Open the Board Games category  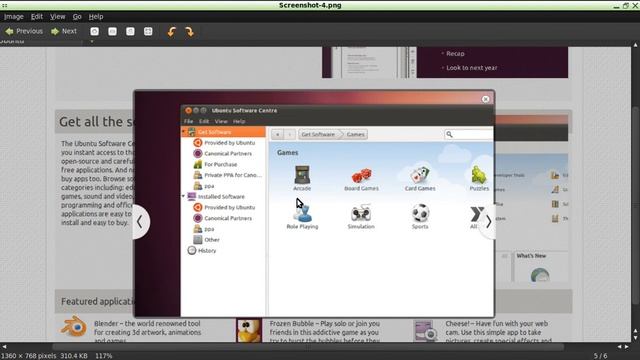[x=361, y=178]
